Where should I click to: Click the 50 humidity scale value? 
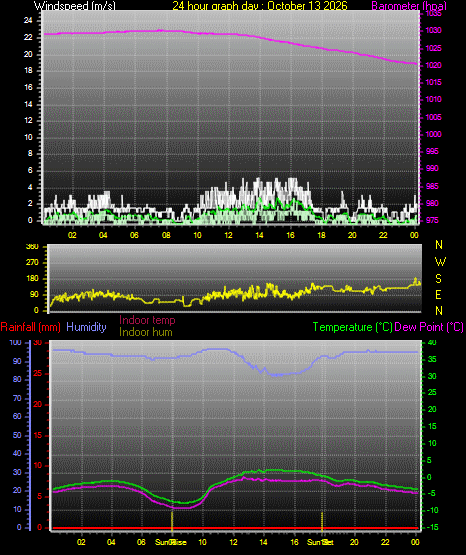(17, 435)
